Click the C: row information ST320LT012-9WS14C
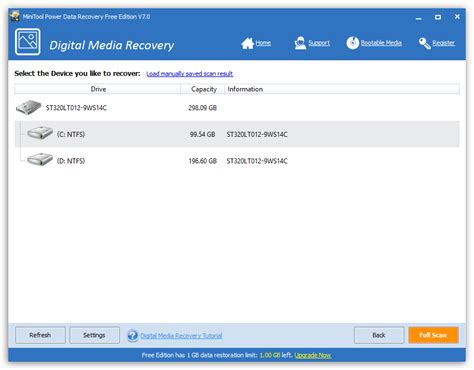474x370 pixels. (x=257, y=134)
